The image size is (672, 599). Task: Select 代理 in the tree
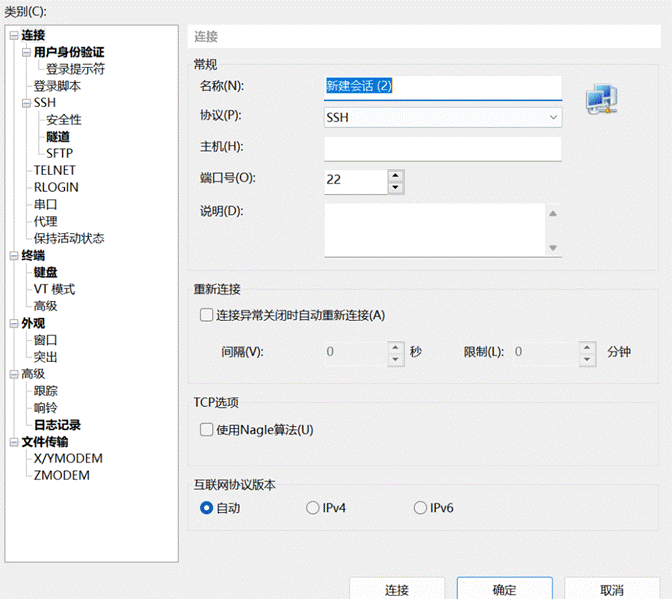pyautogui.click(x=45, y=221)
